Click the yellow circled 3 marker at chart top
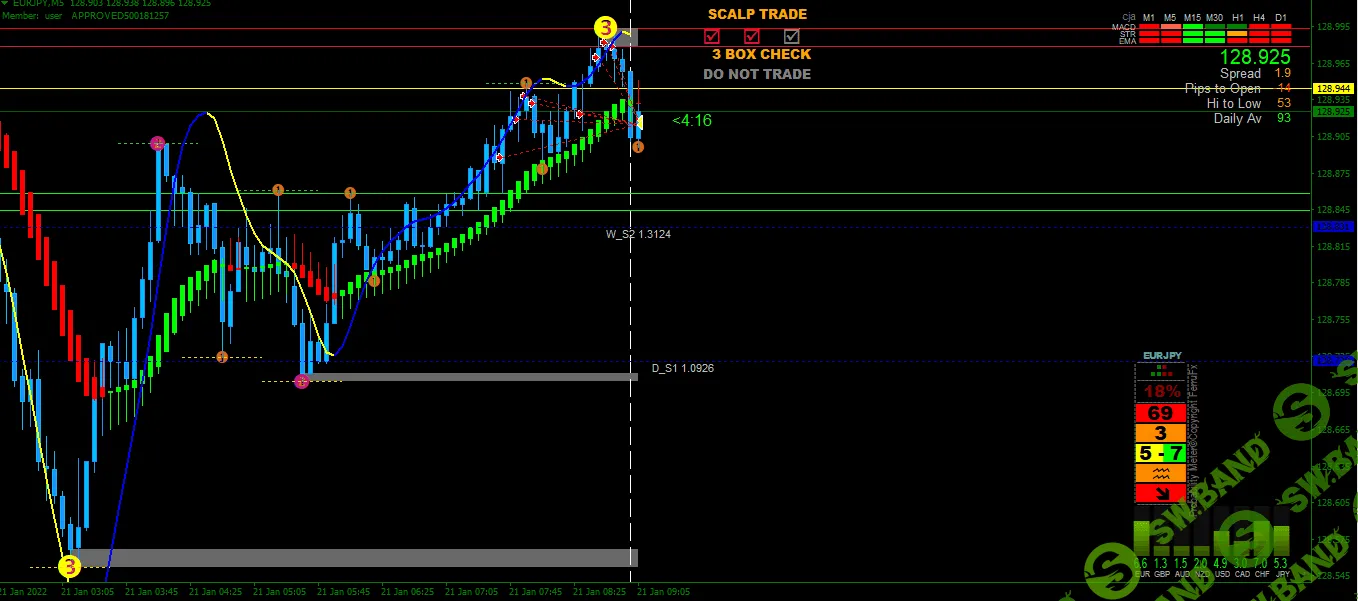This screenshot has width=1358, height=601. pyautogui.click(x=604, y=28)
